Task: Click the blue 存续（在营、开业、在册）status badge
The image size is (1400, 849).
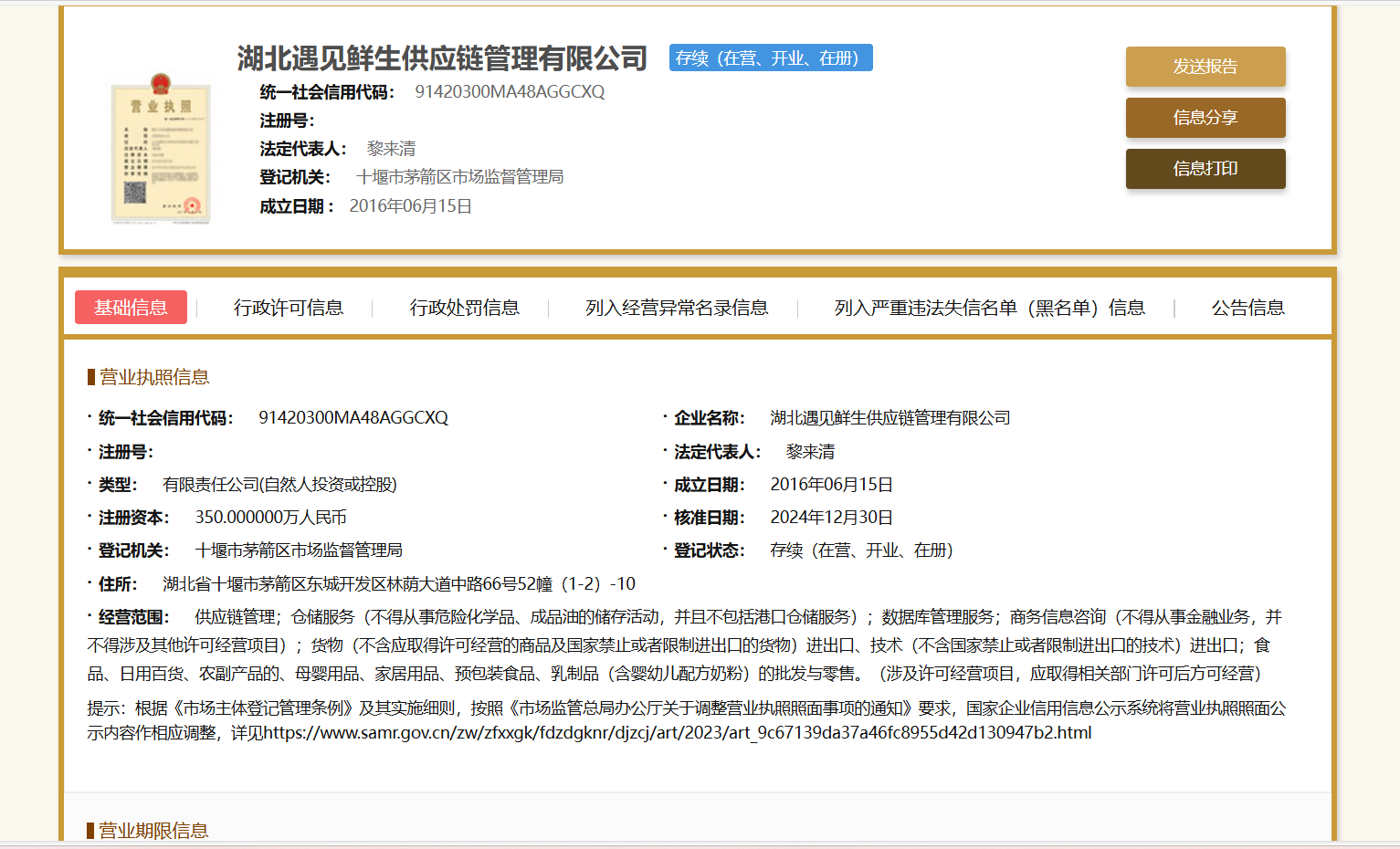Action: point(770,58)
